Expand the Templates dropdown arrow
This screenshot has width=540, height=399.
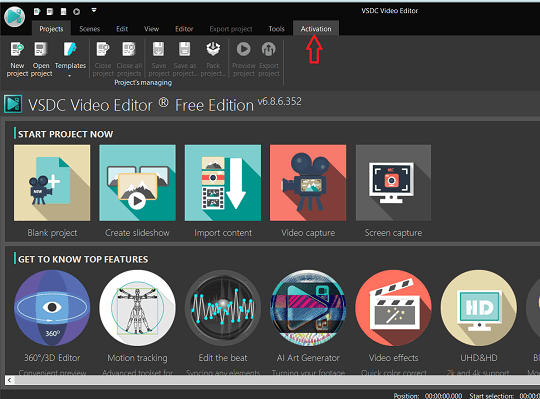point(70,75)
